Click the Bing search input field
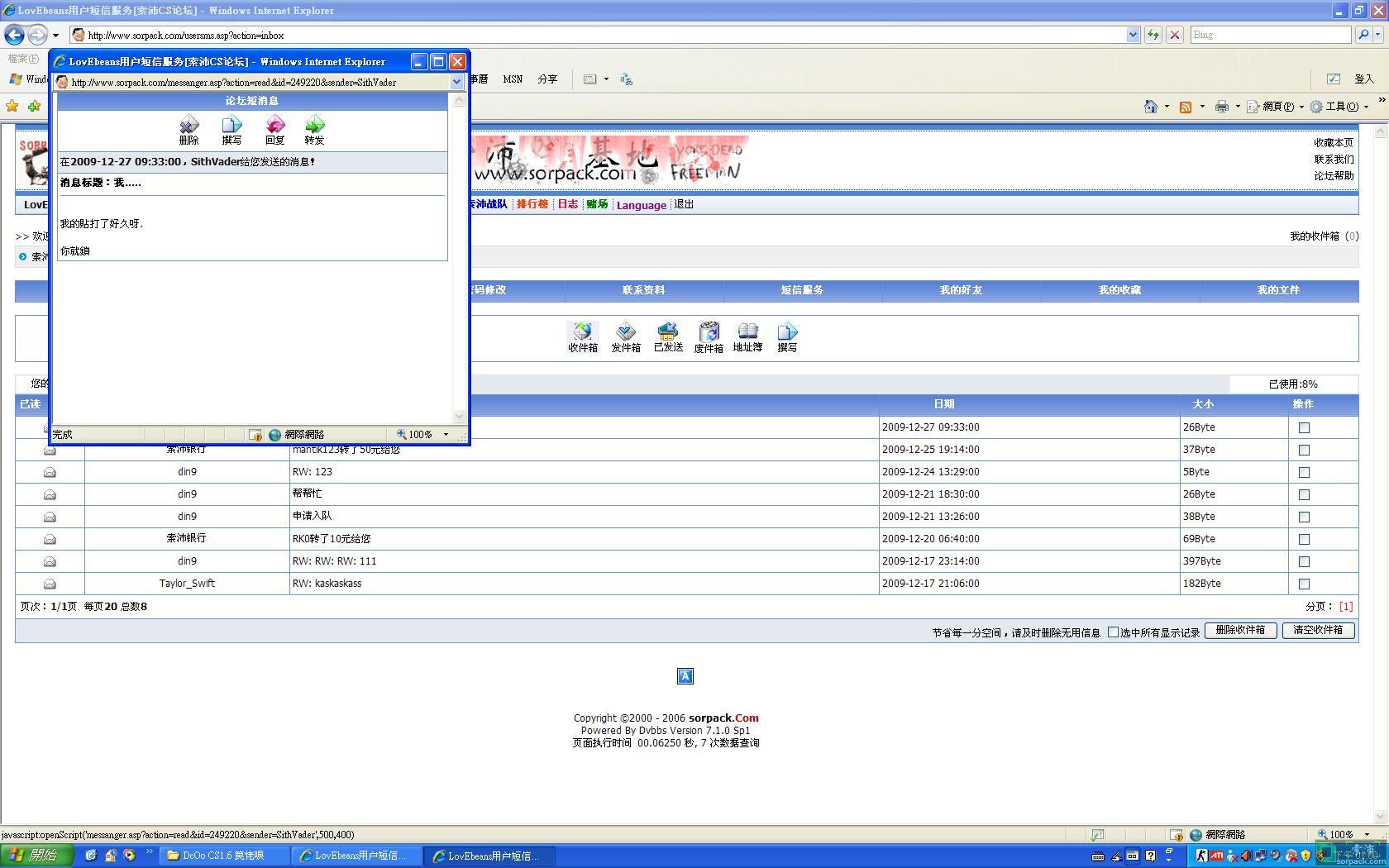 tap(1269, 35)
